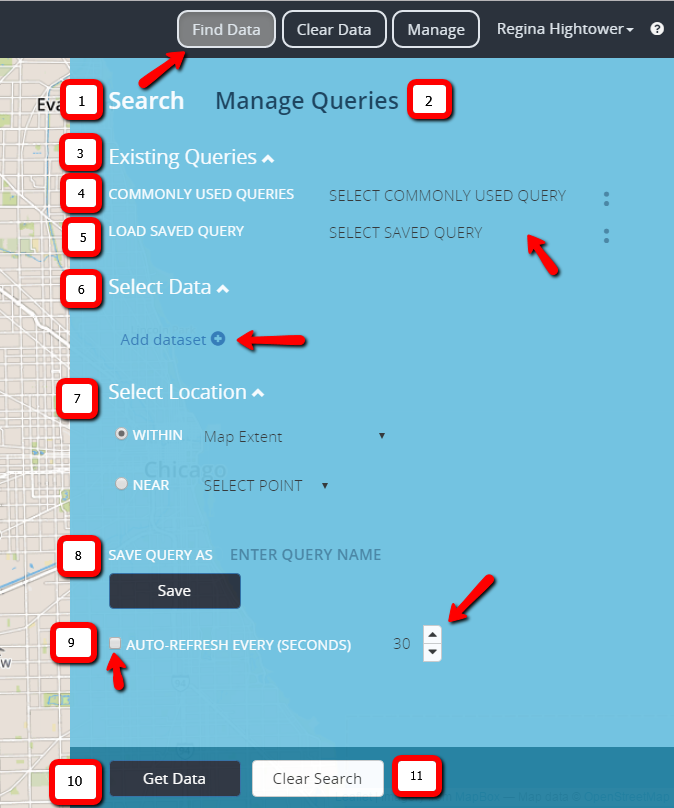
Task: Select the Within radio button
Action: click(x=122, y=434)
